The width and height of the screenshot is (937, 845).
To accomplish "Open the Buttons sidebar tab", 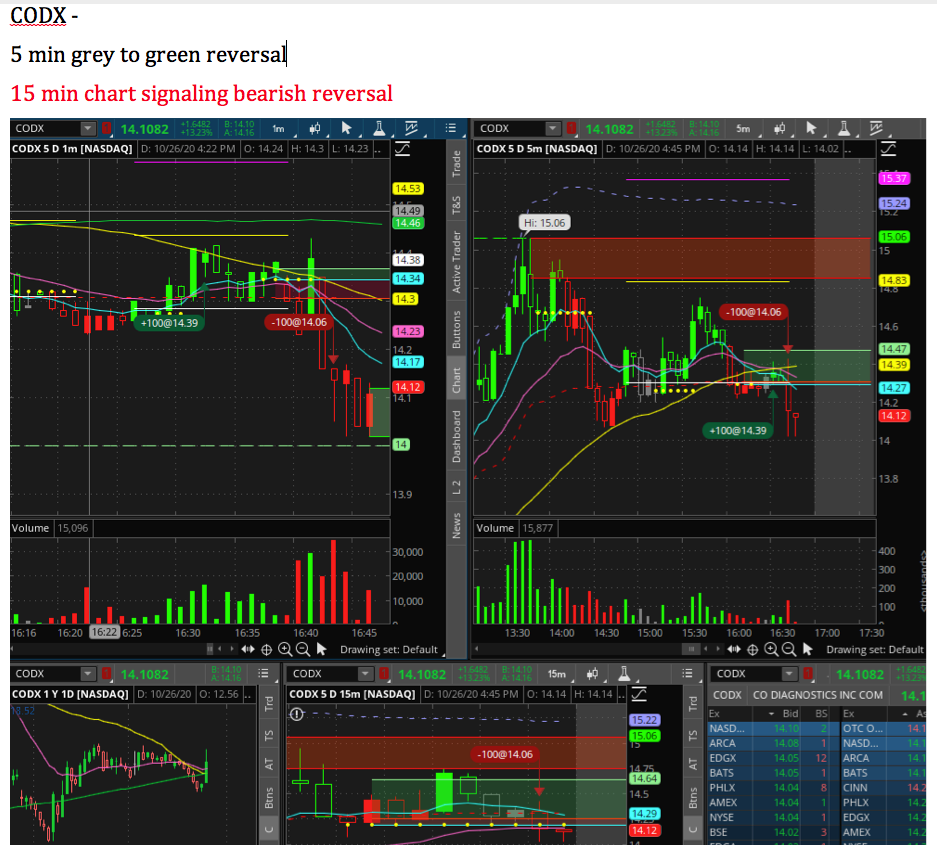I will click(x=457, y=330).
